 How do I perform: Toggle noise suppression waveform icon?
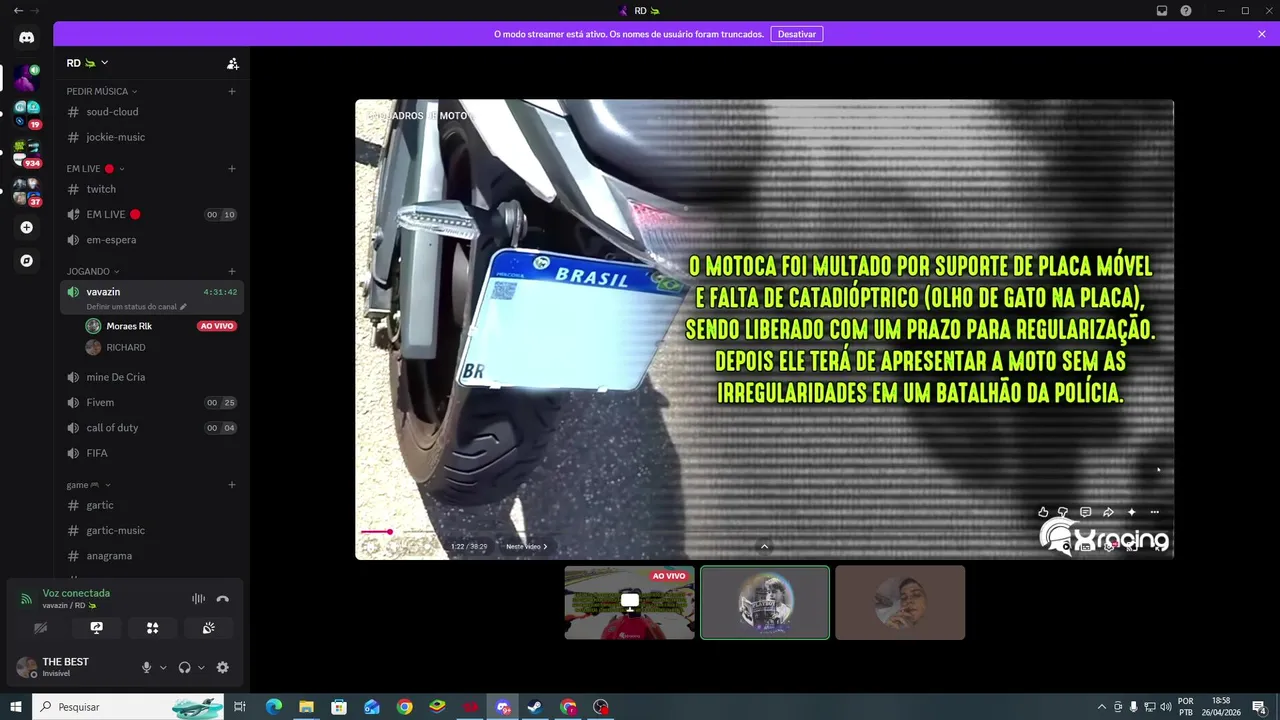pyautogui.click(x=198, y=599)
